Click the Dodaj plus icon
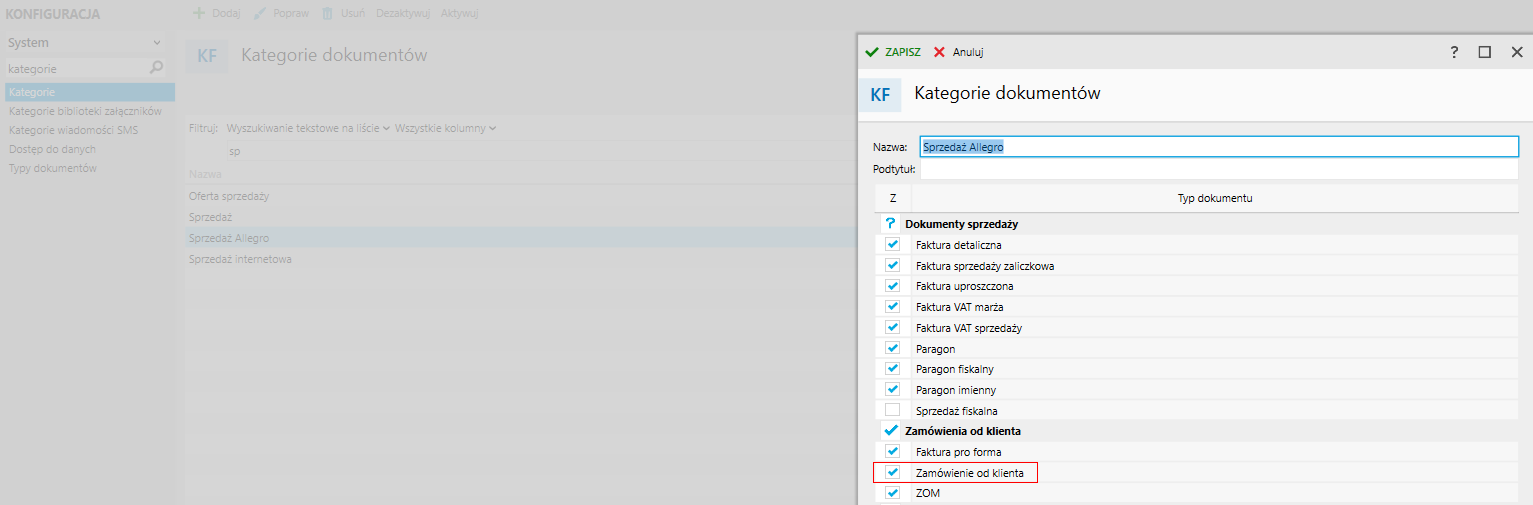 click(x=198, y=14)
